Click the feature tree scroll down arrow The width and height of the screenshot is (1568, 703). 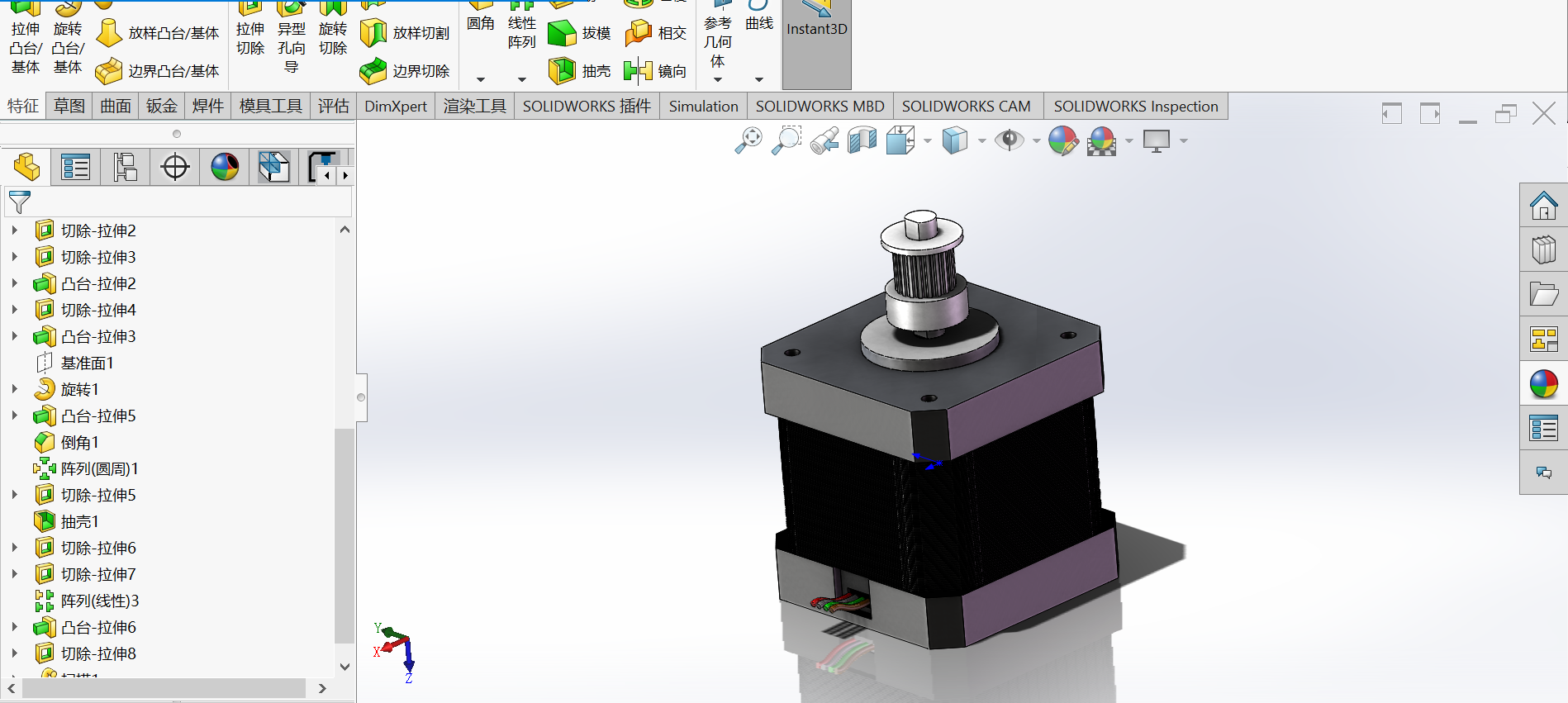click(345, 666)
